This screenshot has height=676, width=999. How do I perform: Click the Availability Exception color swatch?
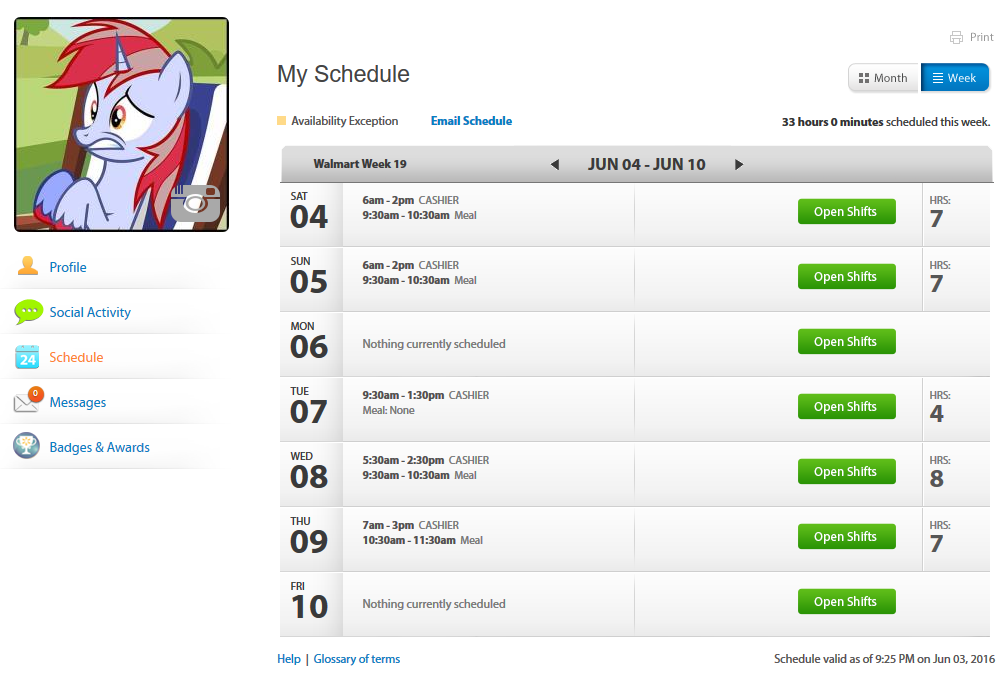click(282, 121)
